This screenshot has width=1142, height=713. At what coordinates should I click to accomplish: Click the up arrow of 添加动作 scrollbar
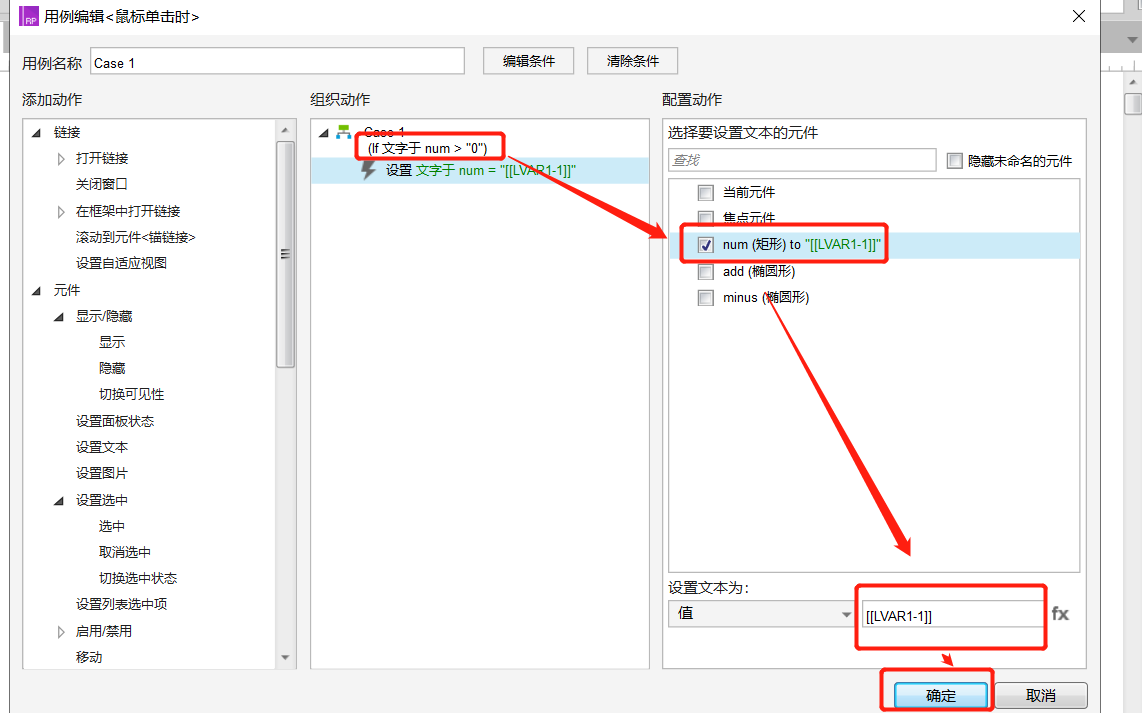point(285,130)
